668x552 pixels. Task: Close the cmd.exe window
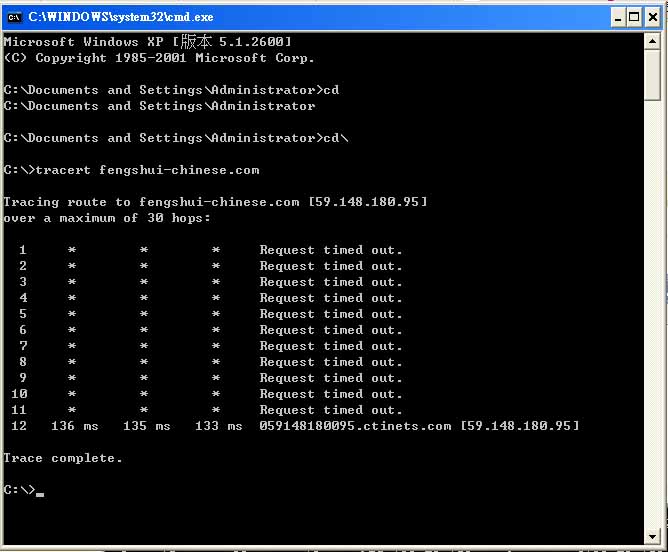651,16
